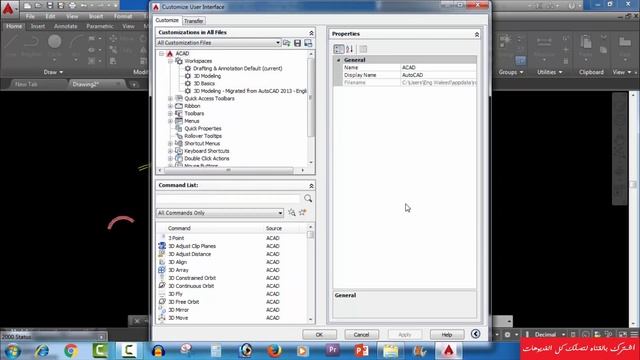Viewport: 640px width, 360px height.
Task: Select the 3D Adjust Clip Planes command
Action: click(192, 246)
